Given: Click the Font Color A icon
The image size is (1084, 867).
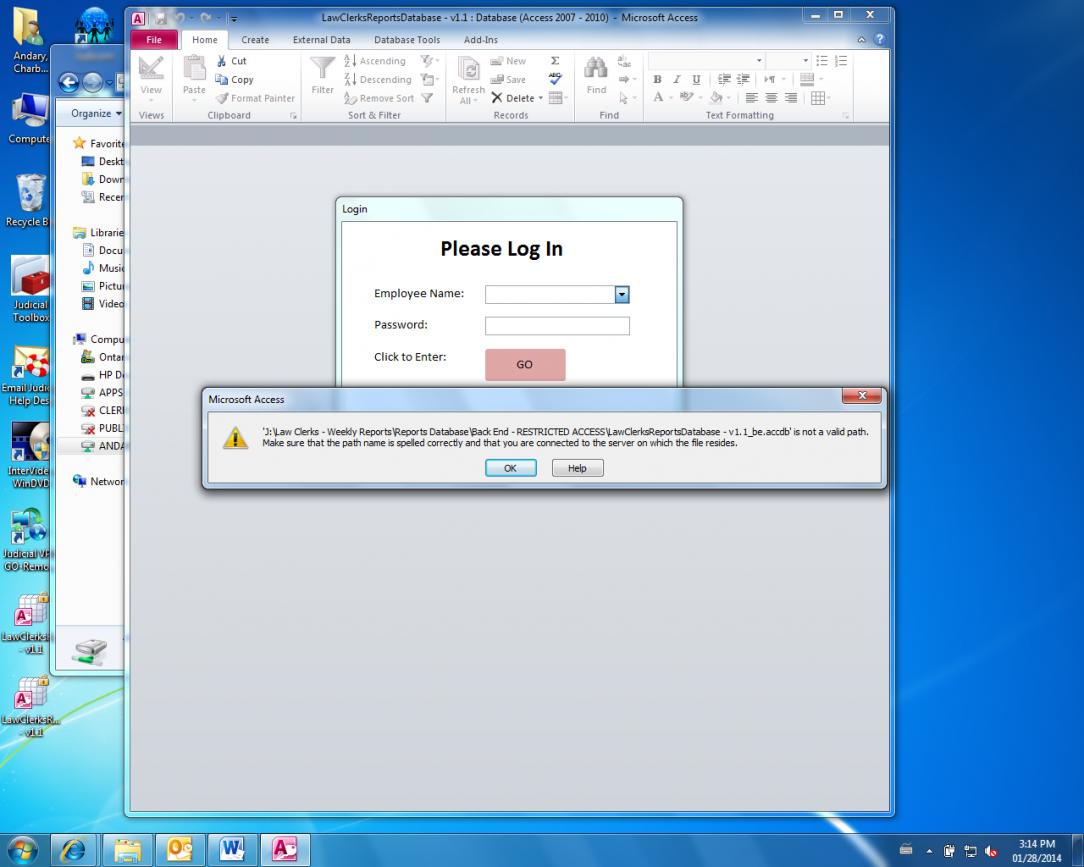Looking at the screenshot, I should pyautogui.click(x=658, y=97).
